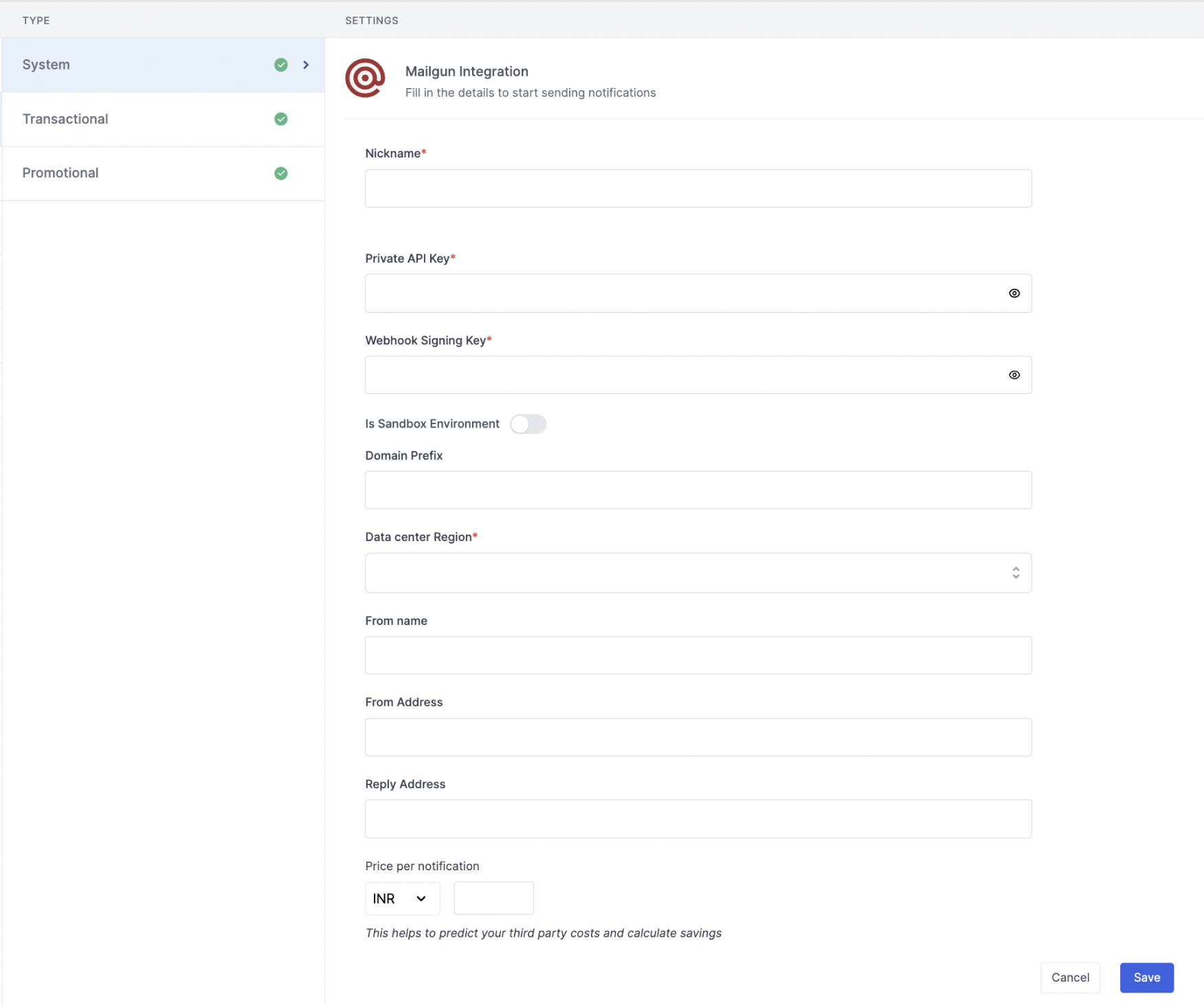Expand the System type chevron
1204x1005 pixels.
click(x=306, y=65)
